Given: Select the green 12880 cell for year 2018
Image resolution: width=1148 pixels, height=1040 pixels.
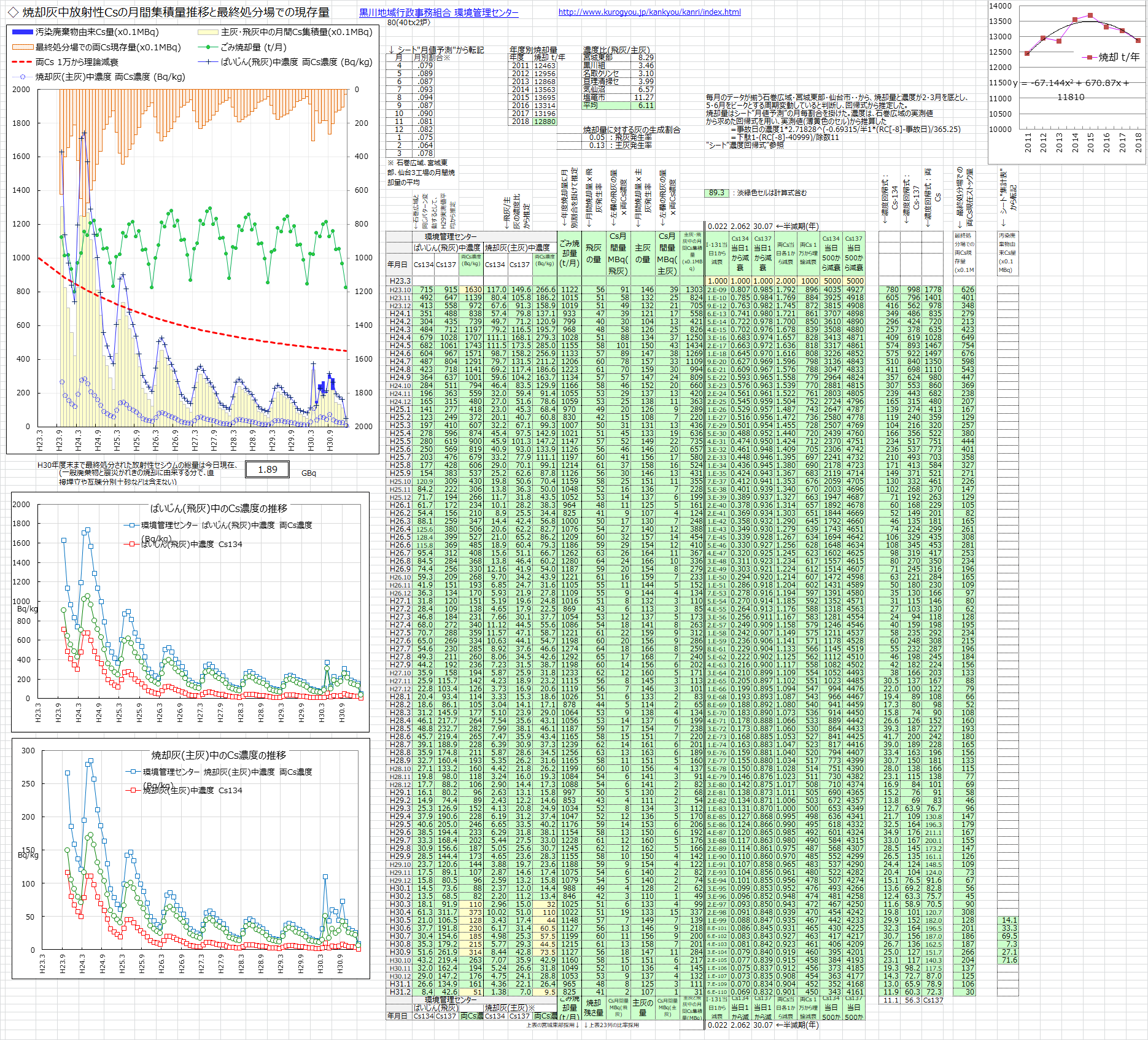Looking at the screenshot, I should pyautogui.click(x=545, y=122).
